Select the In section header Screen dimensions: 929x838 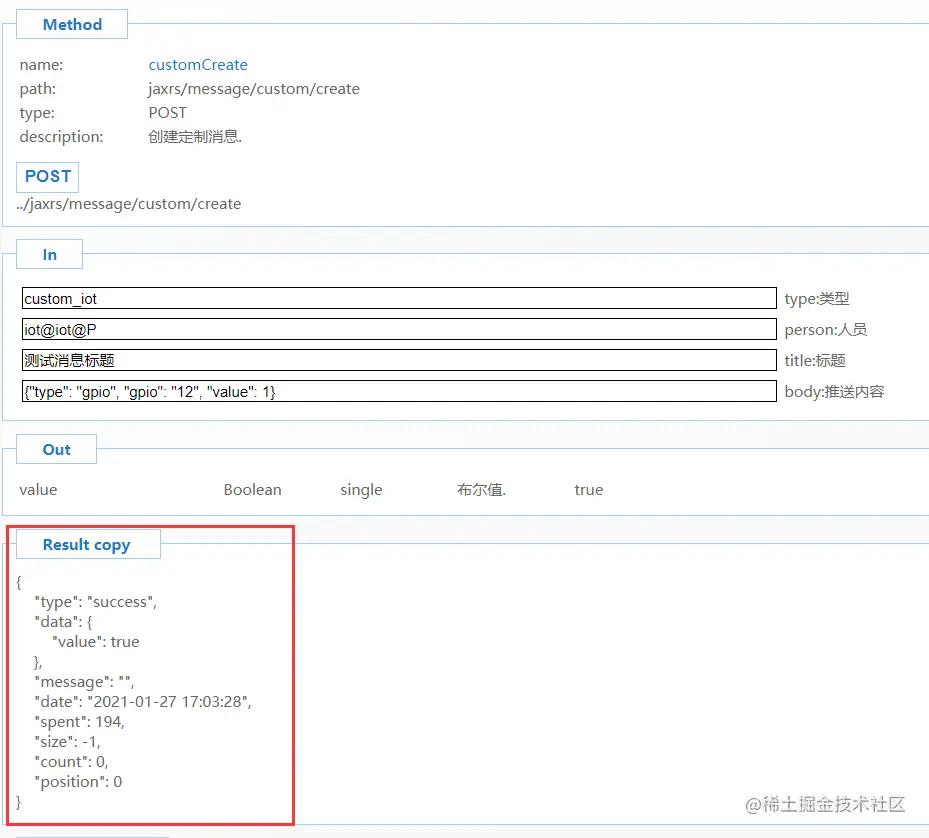pyautogui.click(x=49, y=254)
